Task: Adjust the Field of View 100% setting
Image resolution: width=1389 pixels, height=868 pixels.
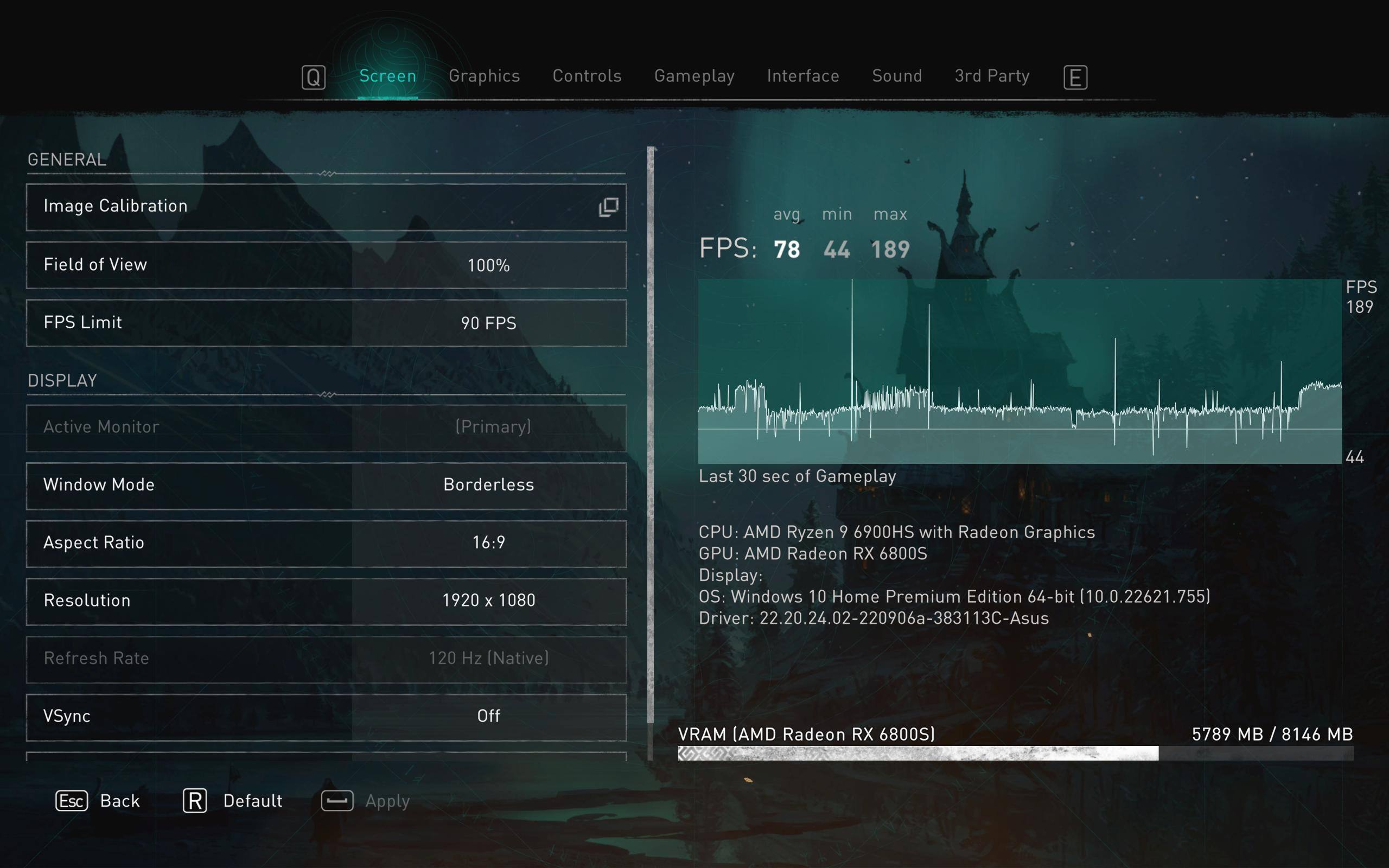Action: 488,265
